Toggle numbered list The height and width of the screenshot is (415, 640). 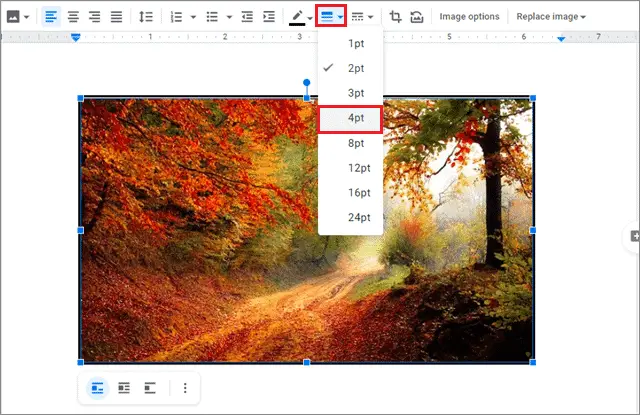176,17
